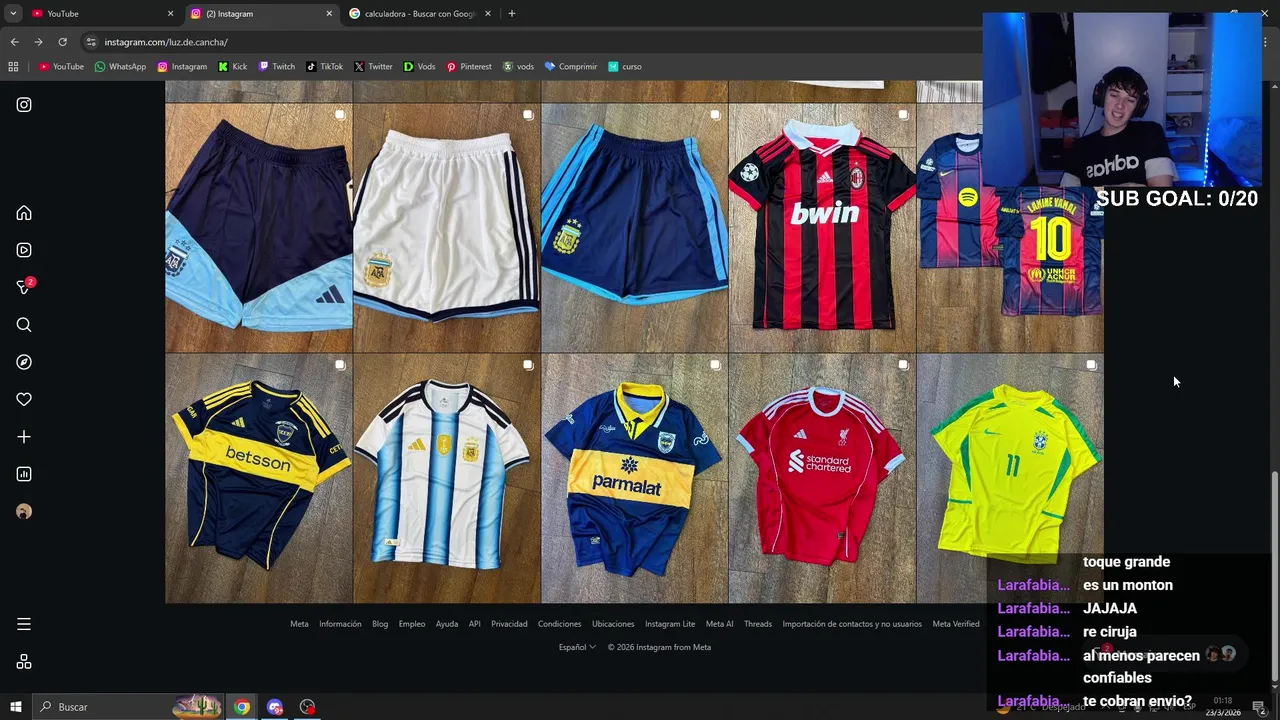The height and width of the screenshot is (720, 1280).
Task: Open OBS icon in Windows taskbar
Action: point(307,707)
